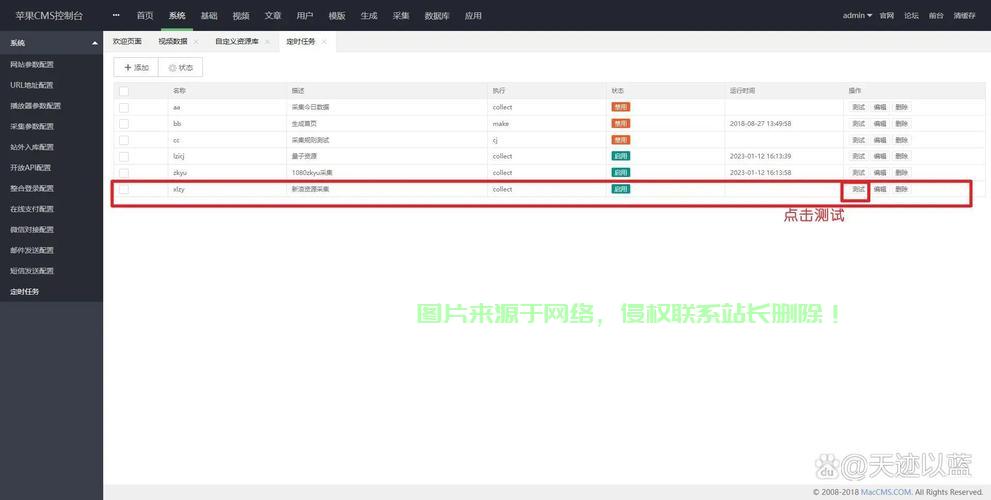
Task: Toggle the 启用 status badge for zkyu
Action: [620, 172]
